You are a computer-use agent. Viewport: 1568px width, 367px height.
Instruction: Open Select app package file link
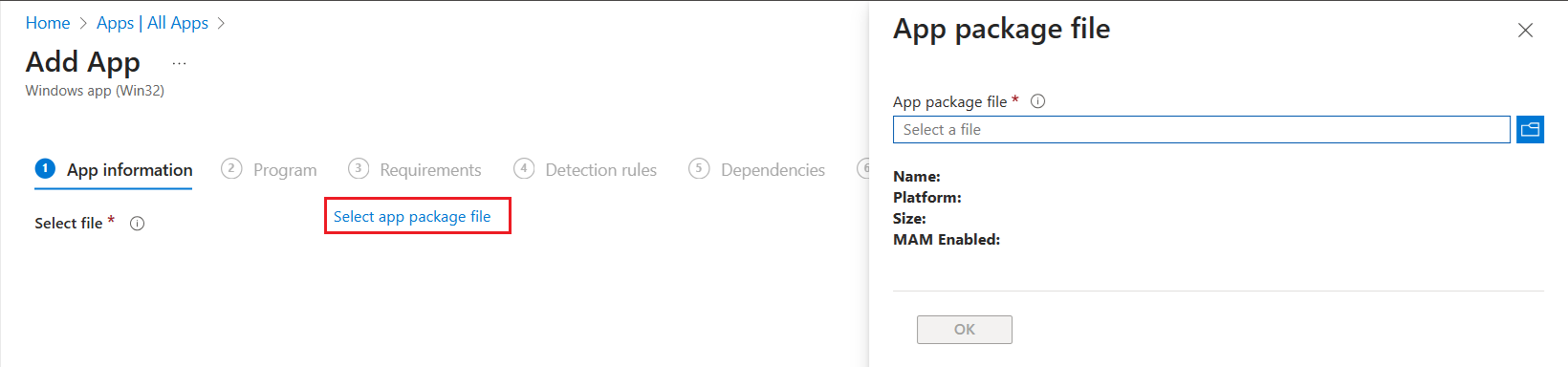point(412,216)
